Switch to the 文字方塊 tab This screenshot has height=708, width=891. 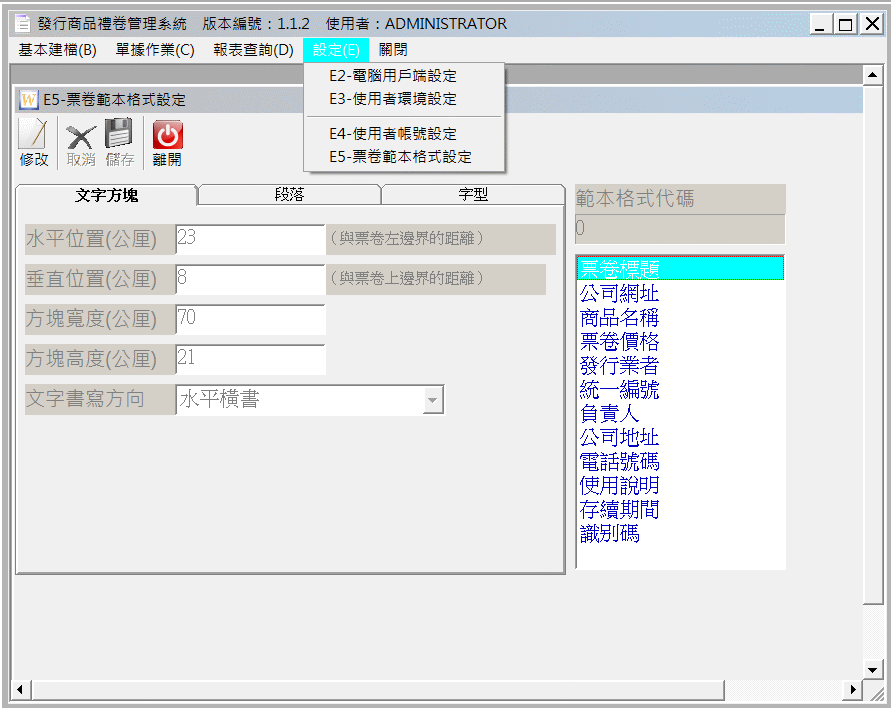[106, 195]
